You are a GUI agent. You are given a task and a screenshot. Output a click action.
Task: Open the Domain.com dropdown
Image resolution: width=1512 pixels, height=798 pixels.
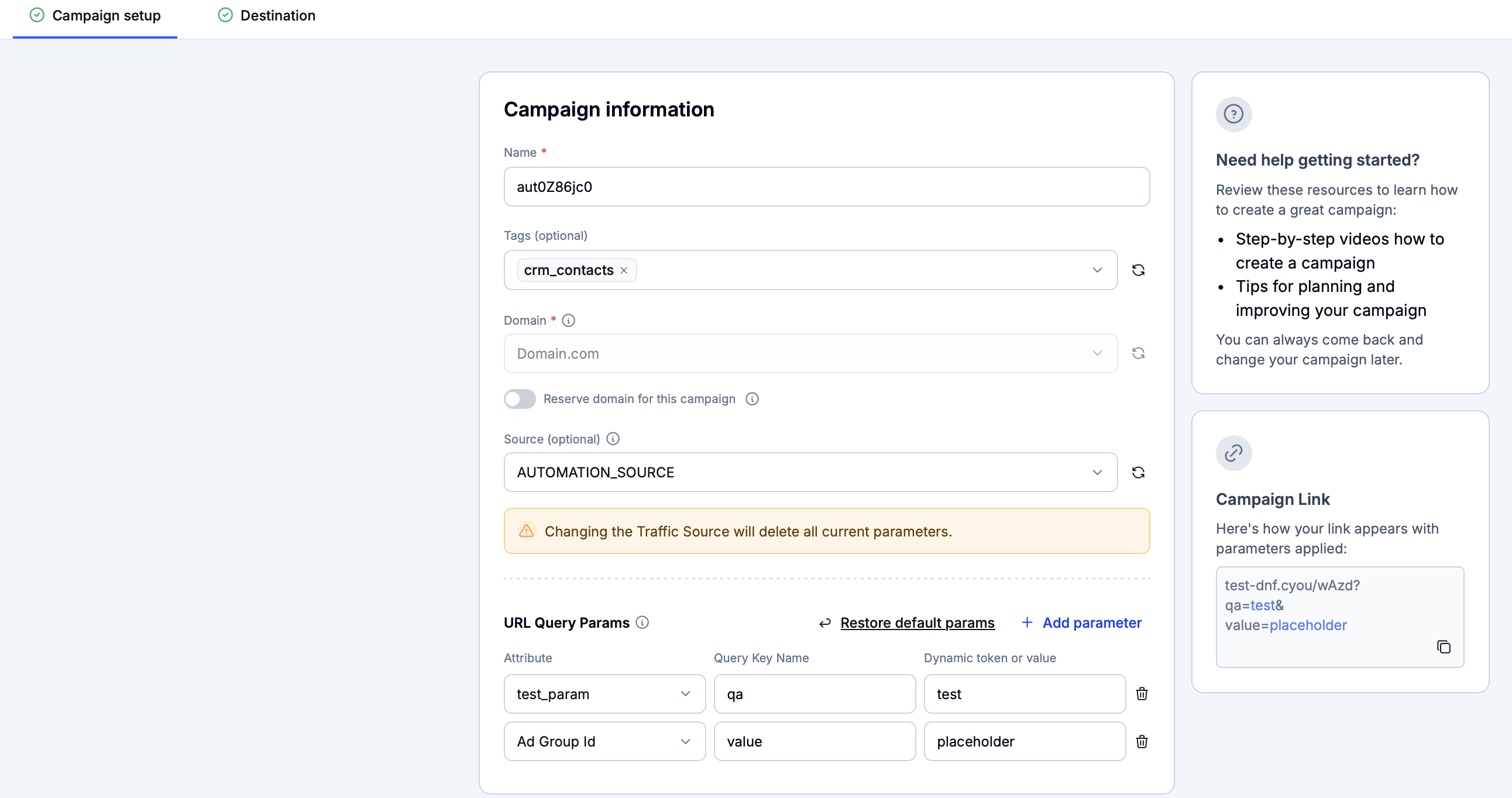810,353
